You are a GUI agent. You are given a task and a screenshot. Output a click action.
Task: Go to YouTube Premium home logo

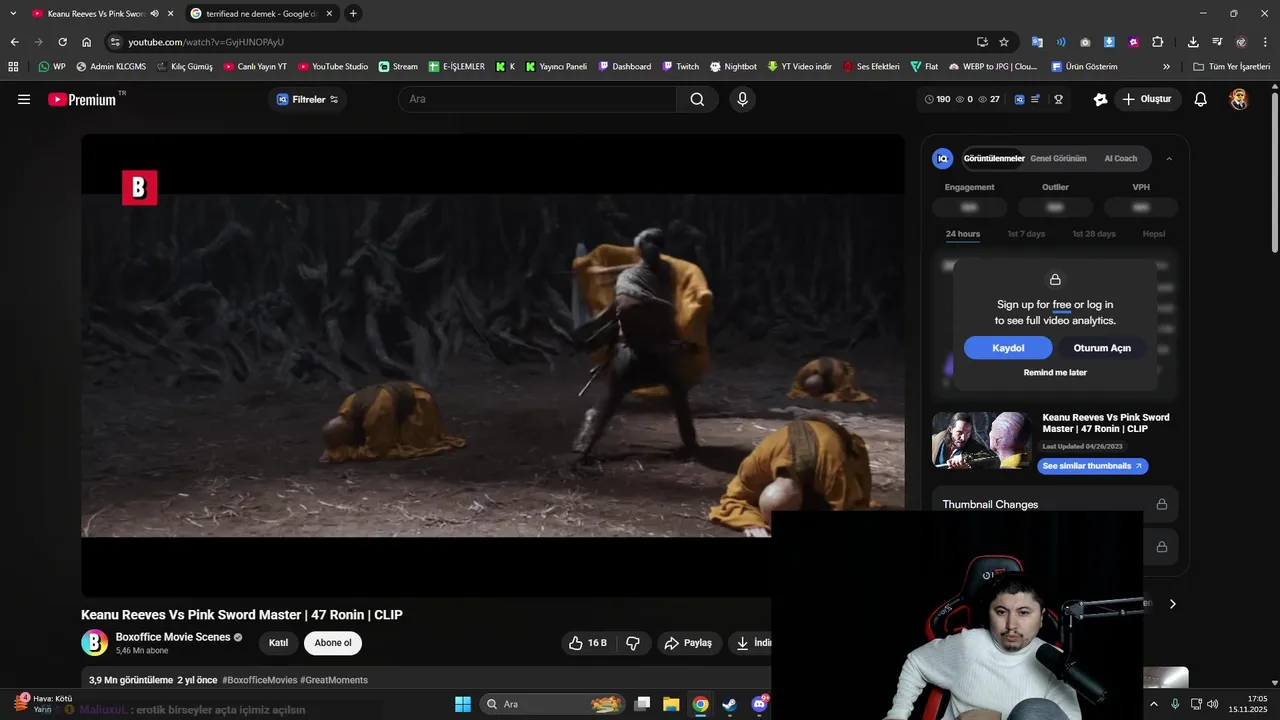coord(82,99)
